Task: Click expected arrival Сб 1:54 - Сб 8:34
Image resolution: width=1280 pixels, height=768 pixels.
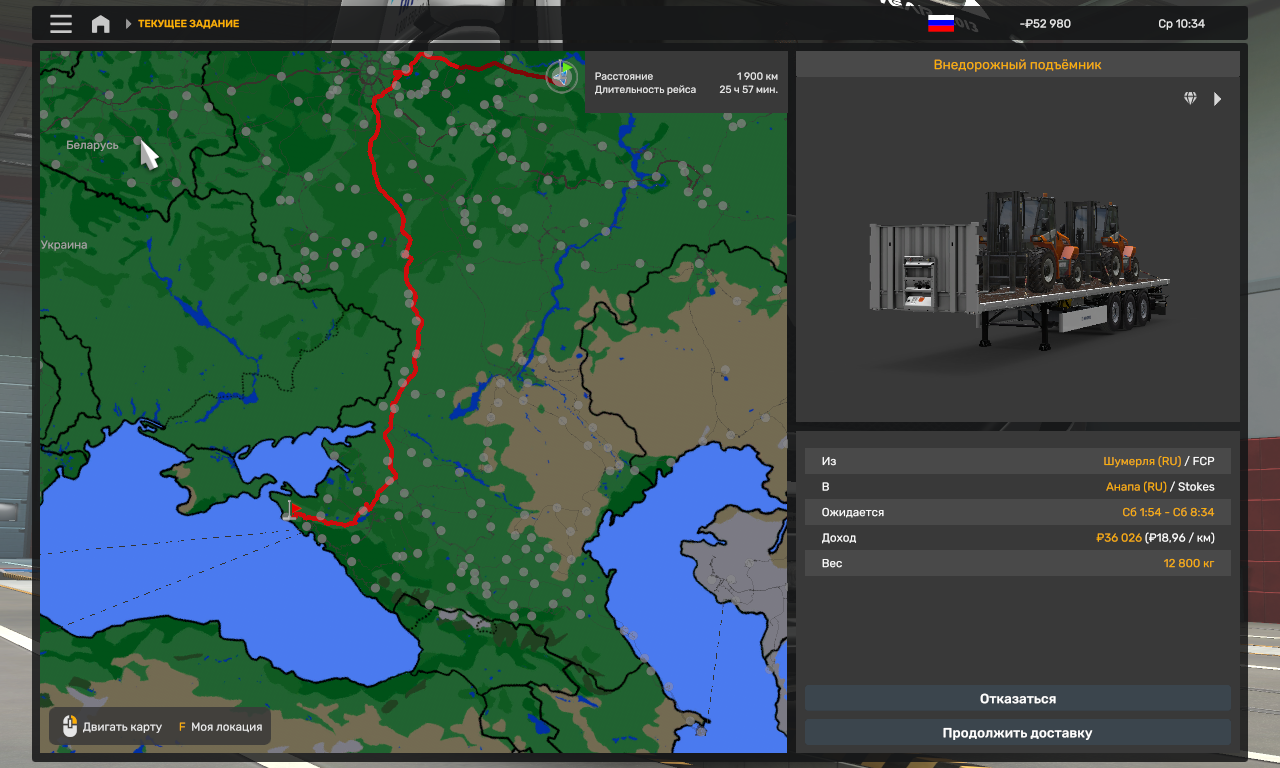Action: tap(1168, 512)
